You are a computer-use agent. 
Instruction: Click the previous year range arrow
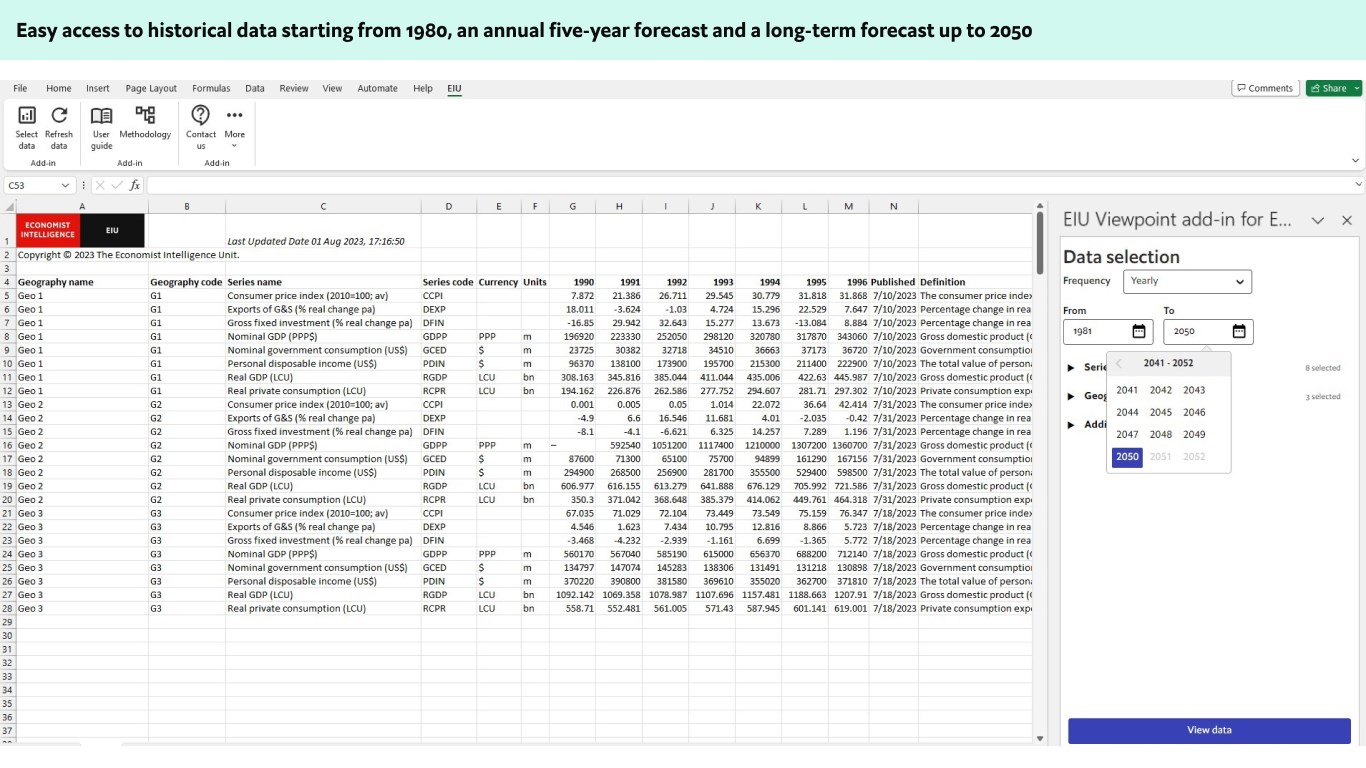[x=1119, y=364]
